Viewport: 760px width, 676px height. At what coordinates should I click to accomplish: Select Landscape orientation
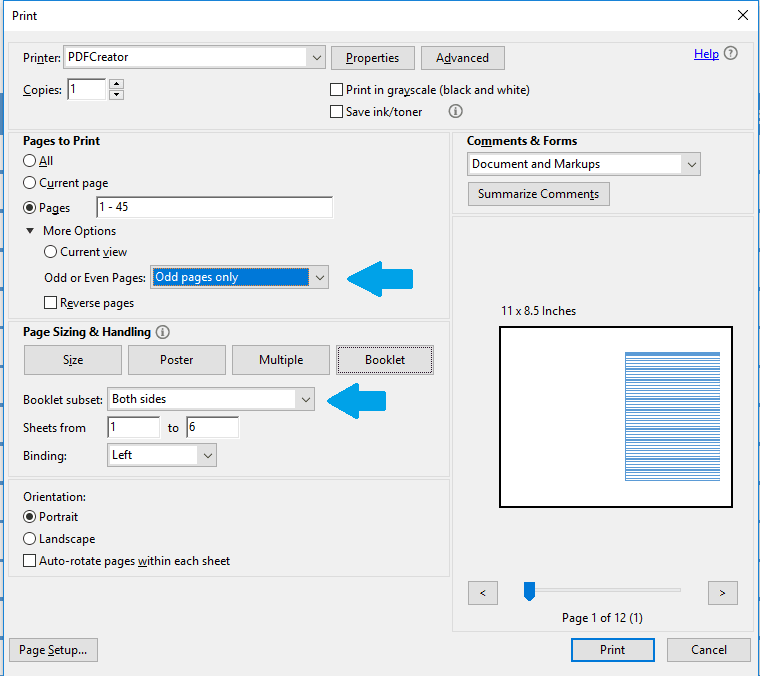[30, 538]
